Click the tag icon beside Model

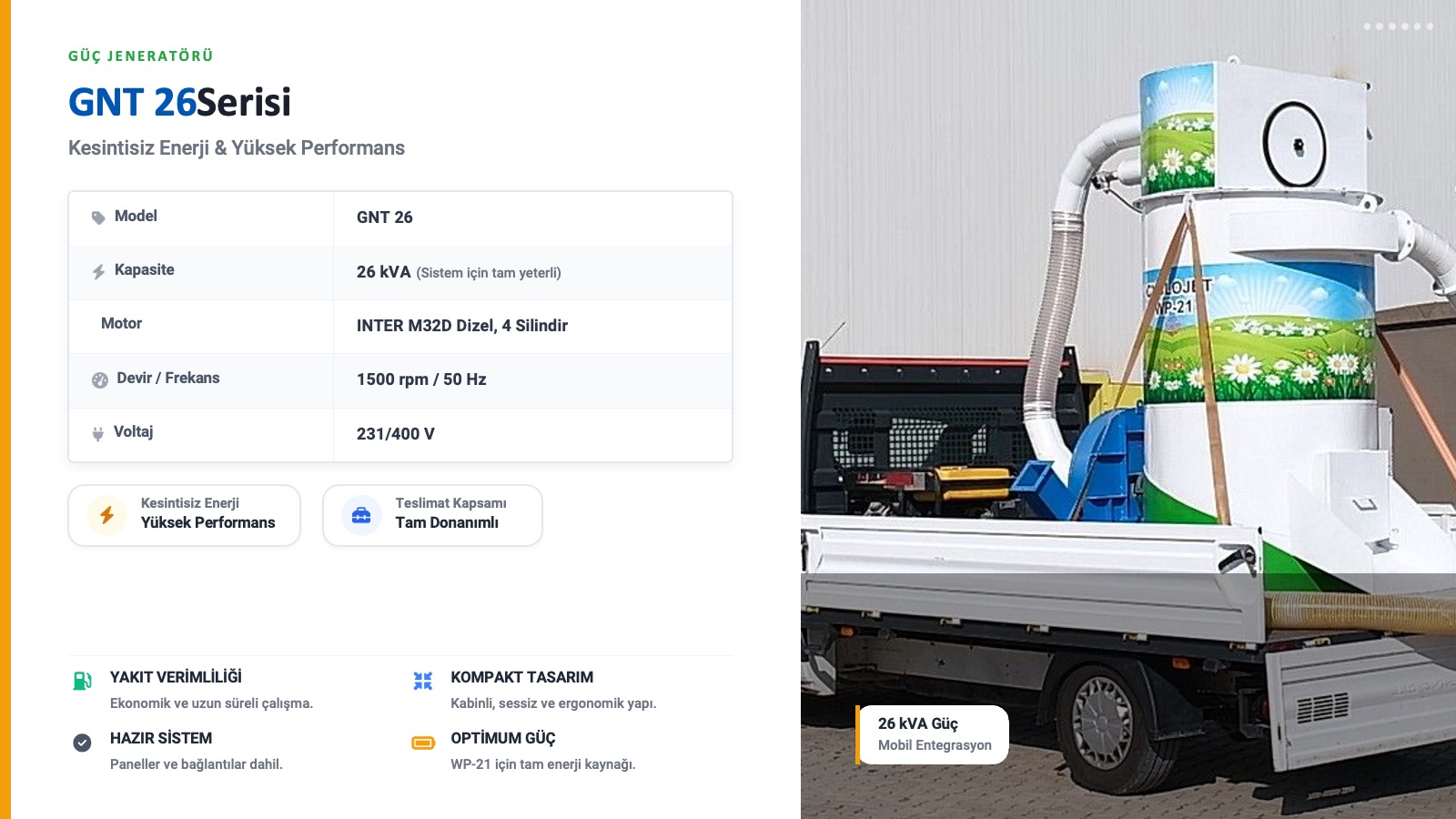[x=98, y=217]
